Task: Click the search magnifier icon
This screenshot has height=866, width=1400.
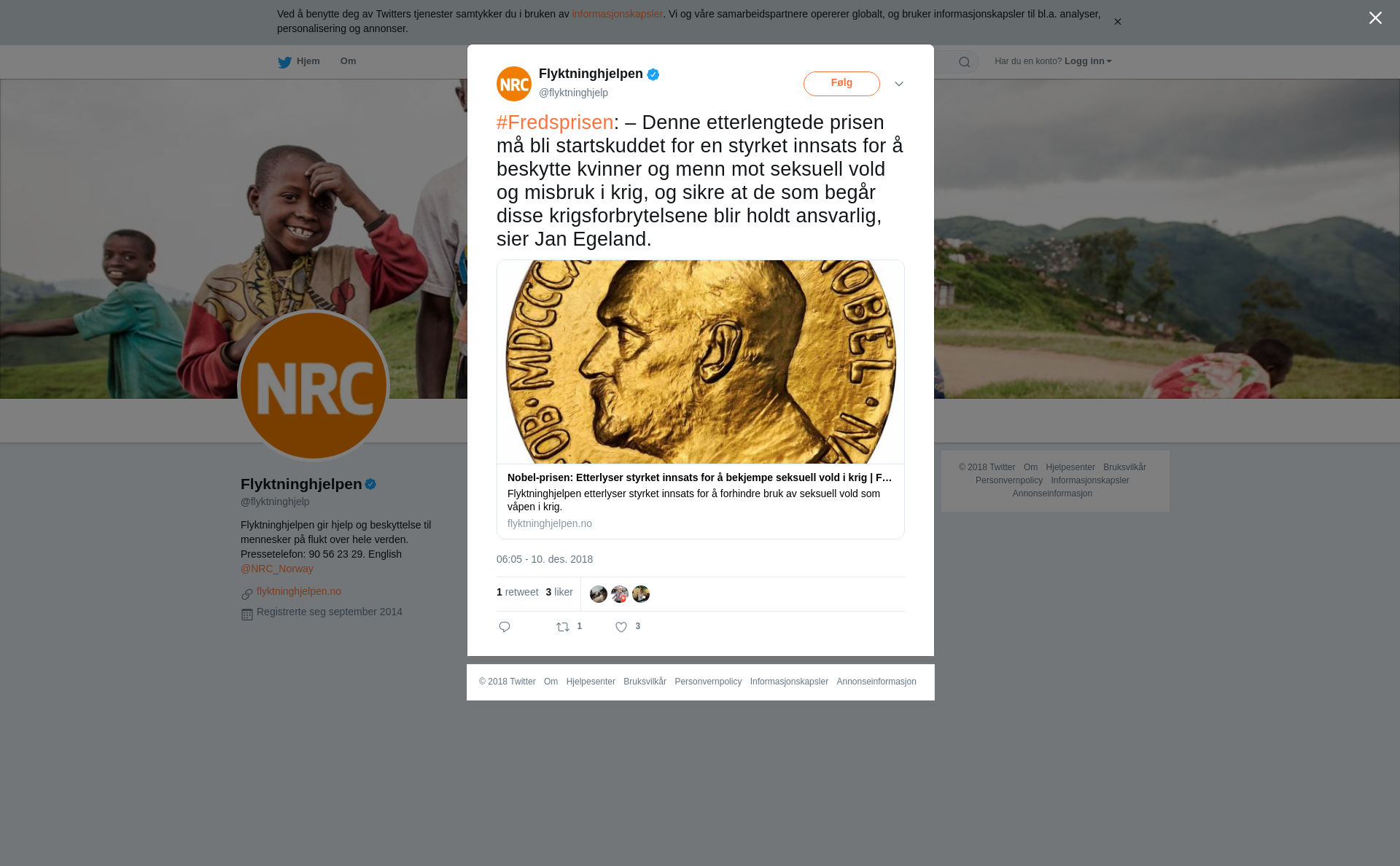Action: coord(965,62)
